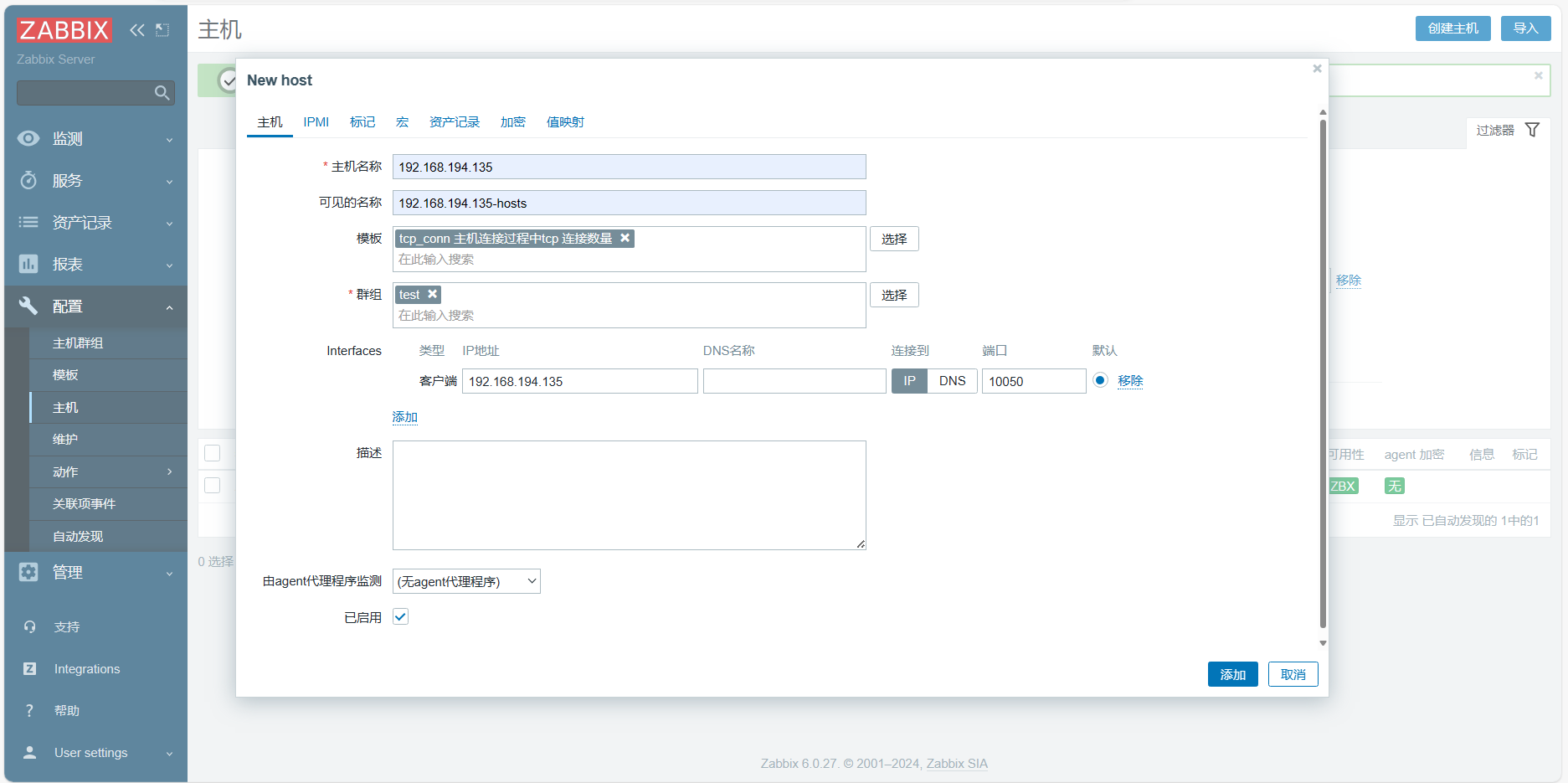Click the blue 添加 submit button
Image resolution: width=1568 pixels, height=783 pixels.
1232,674
